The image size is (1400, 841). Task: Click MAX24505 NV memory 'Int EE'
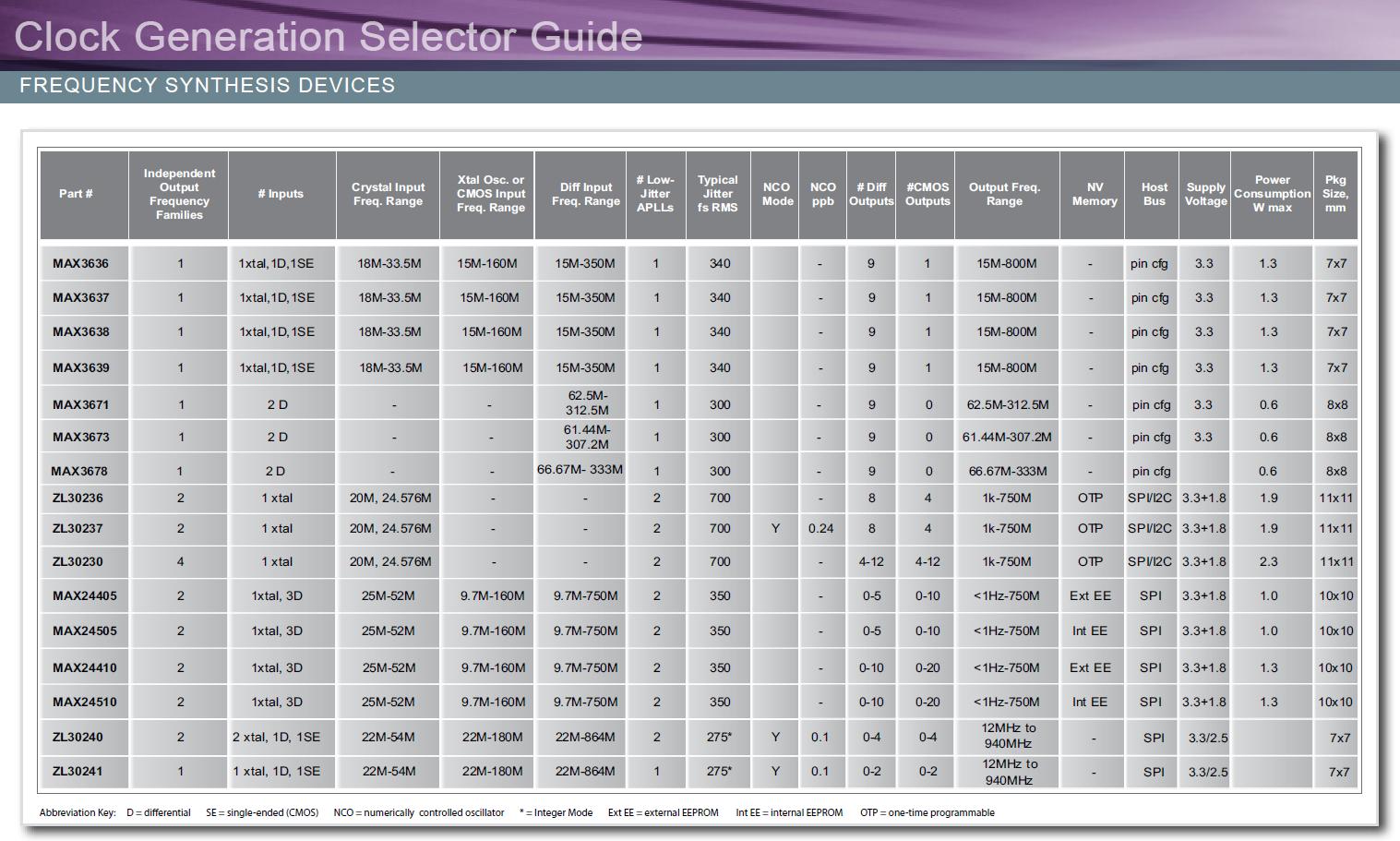pyautogui.click(x=1090, y=631)
